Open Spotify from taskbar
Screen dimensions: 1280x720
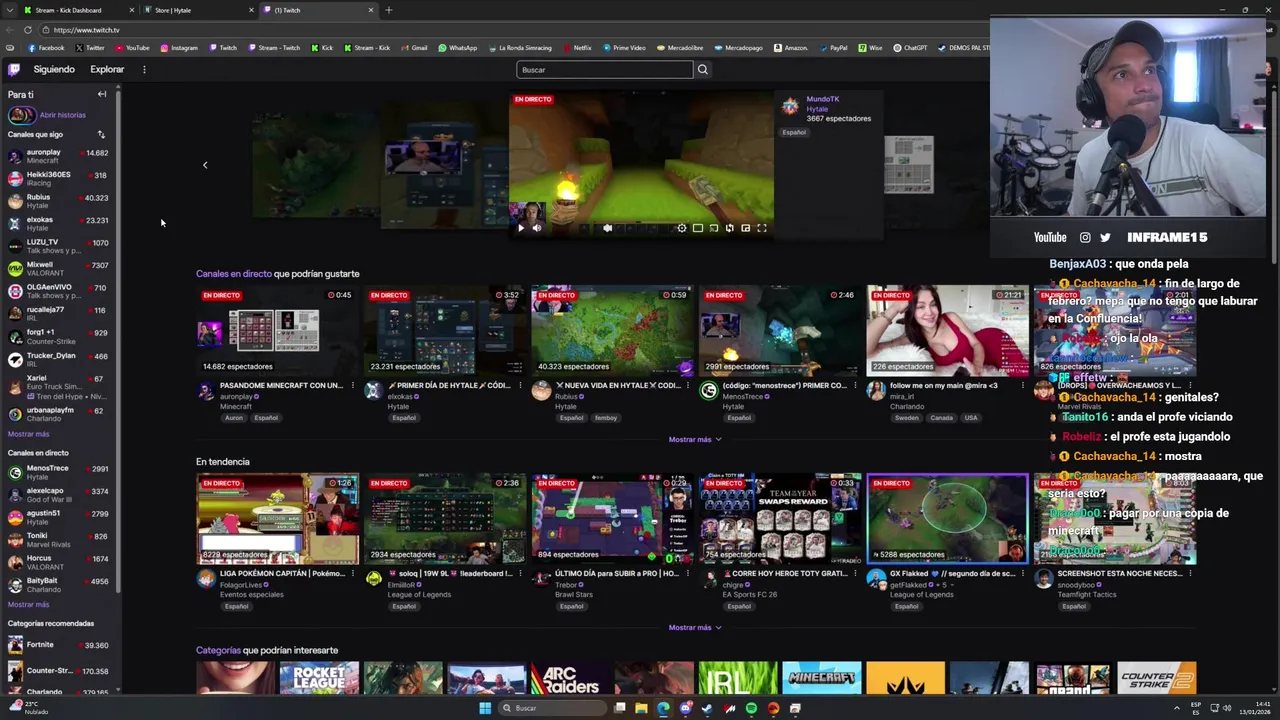pos(751,708)
